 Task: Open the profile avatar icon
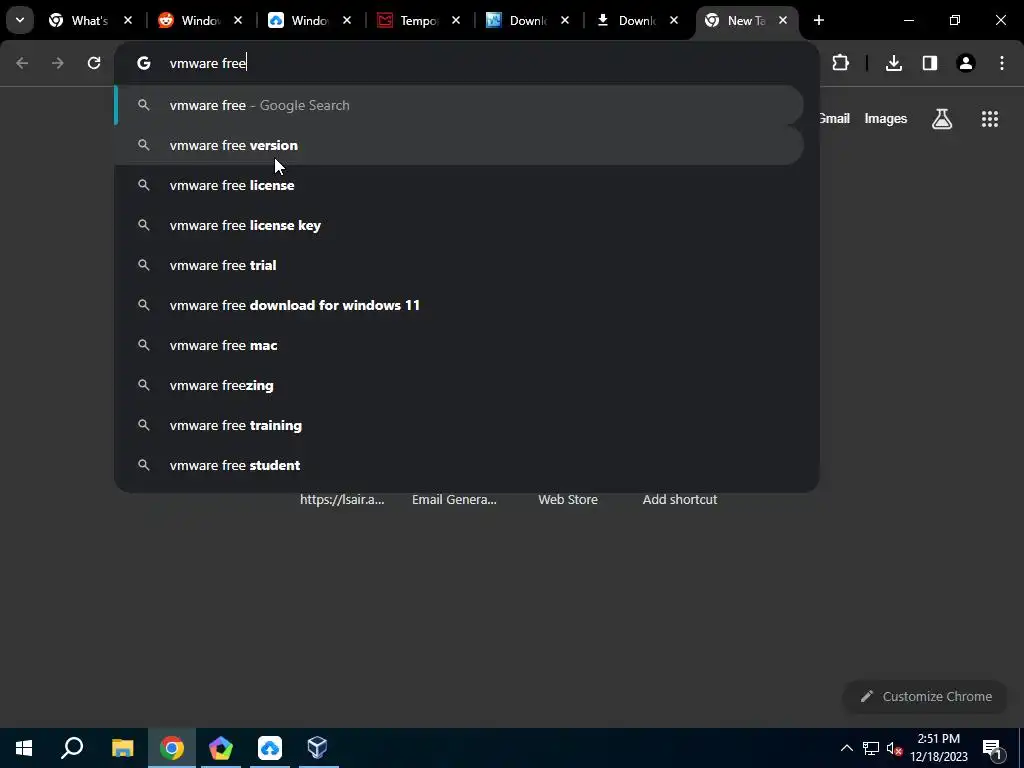966,63
